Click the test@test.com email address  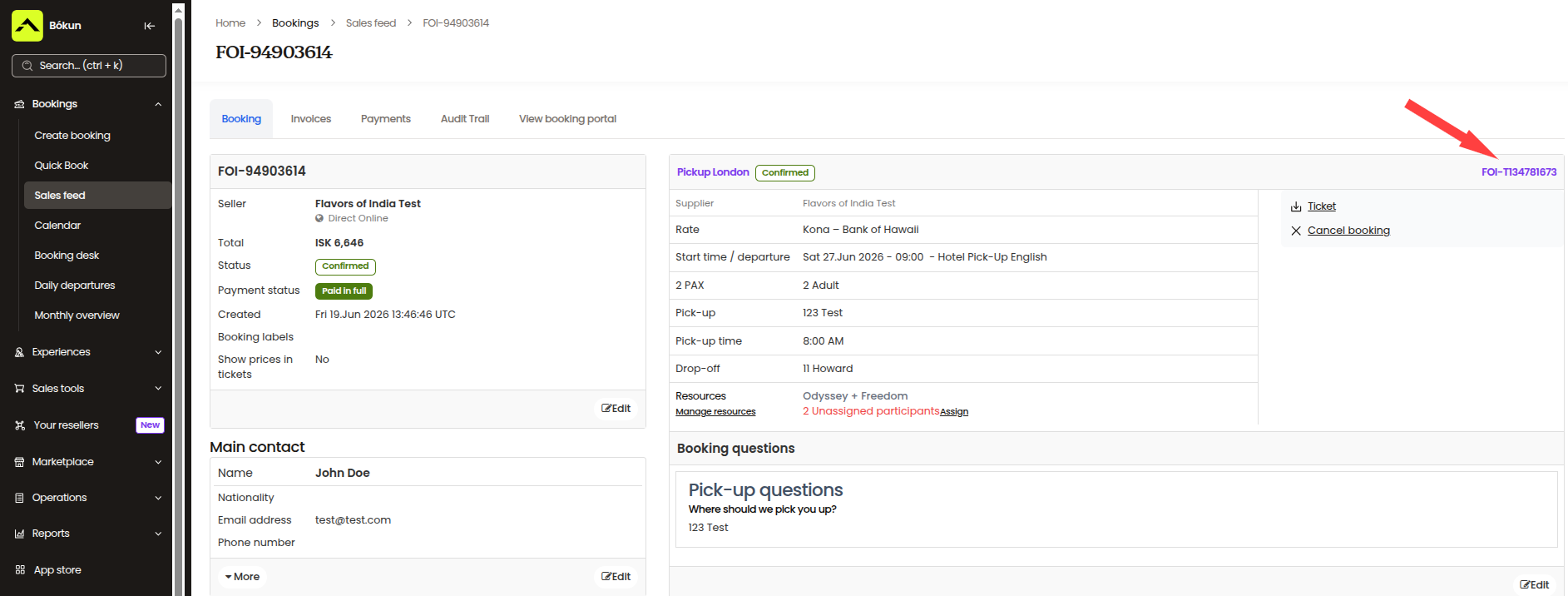(353, 520)
